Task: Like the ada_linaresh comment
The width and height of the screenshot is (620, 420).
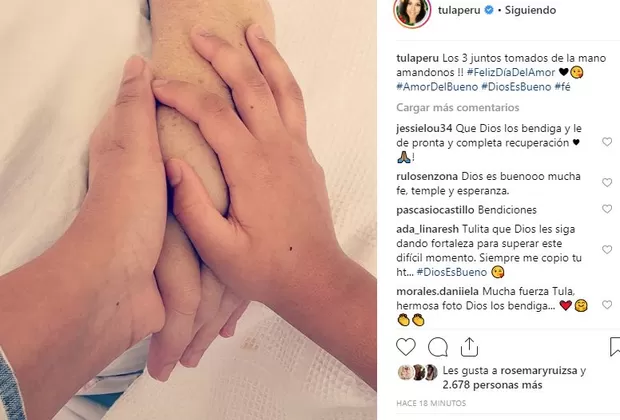Action: pyautogui.click(x=607, y=250)
